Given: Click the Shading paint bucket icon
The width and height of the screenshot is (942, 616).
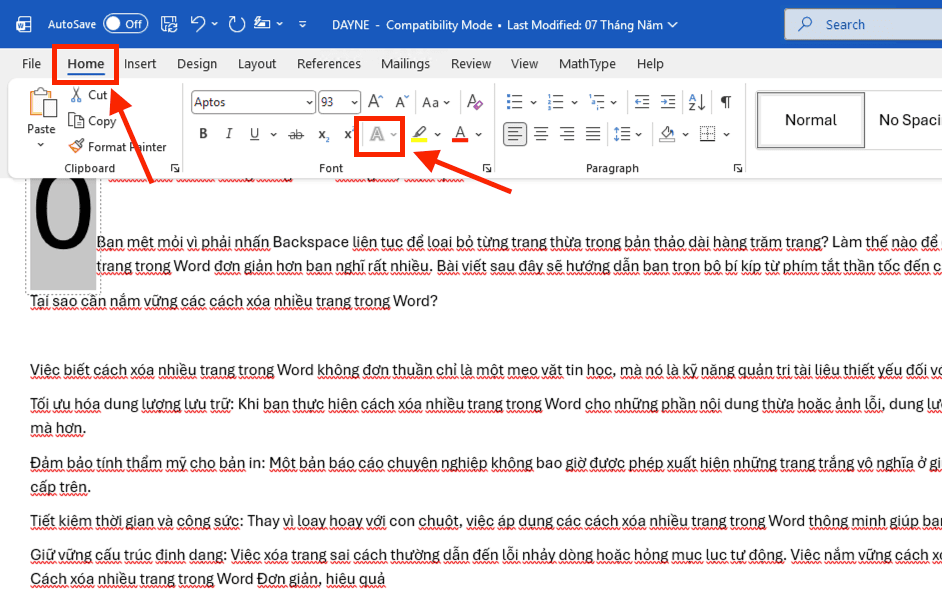Looking at the screenshot, I should click(667, 134).
